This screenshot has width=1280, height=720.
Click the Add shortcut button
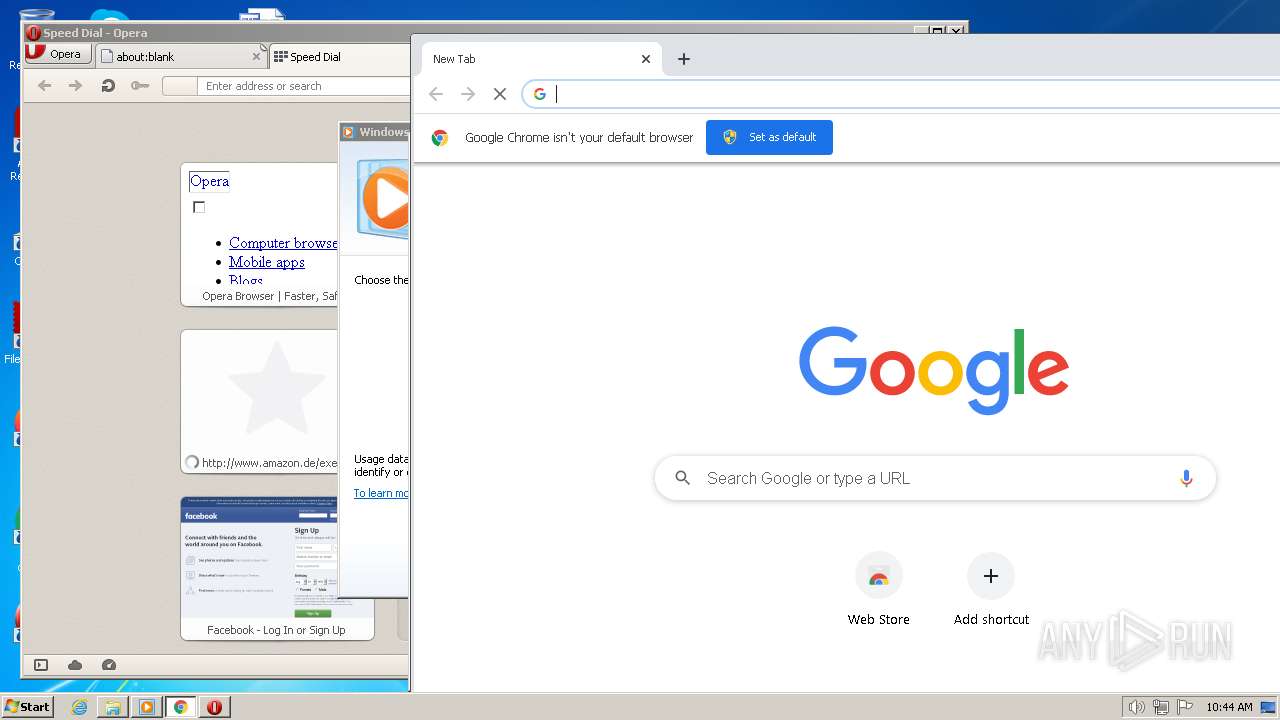(991, 590)
